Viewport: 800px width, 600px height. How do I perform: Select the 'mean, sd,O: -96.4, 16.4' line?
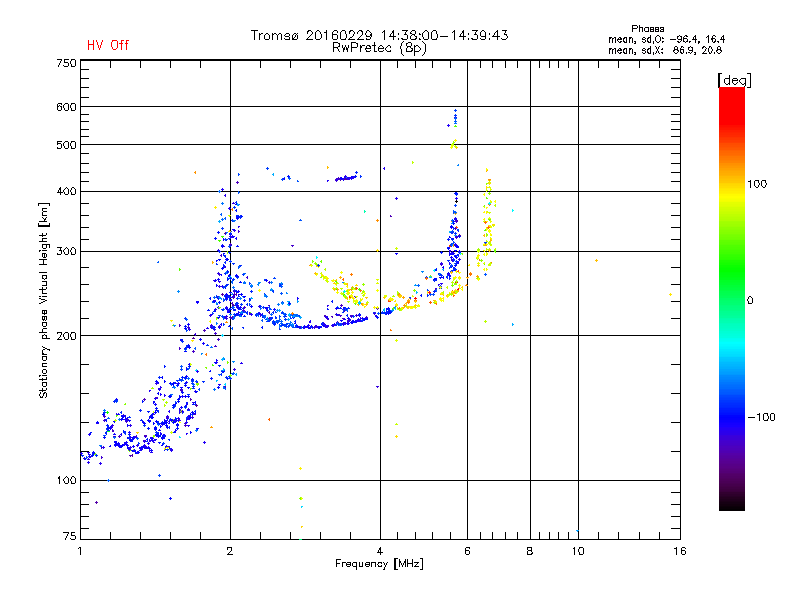coord(666,39)
